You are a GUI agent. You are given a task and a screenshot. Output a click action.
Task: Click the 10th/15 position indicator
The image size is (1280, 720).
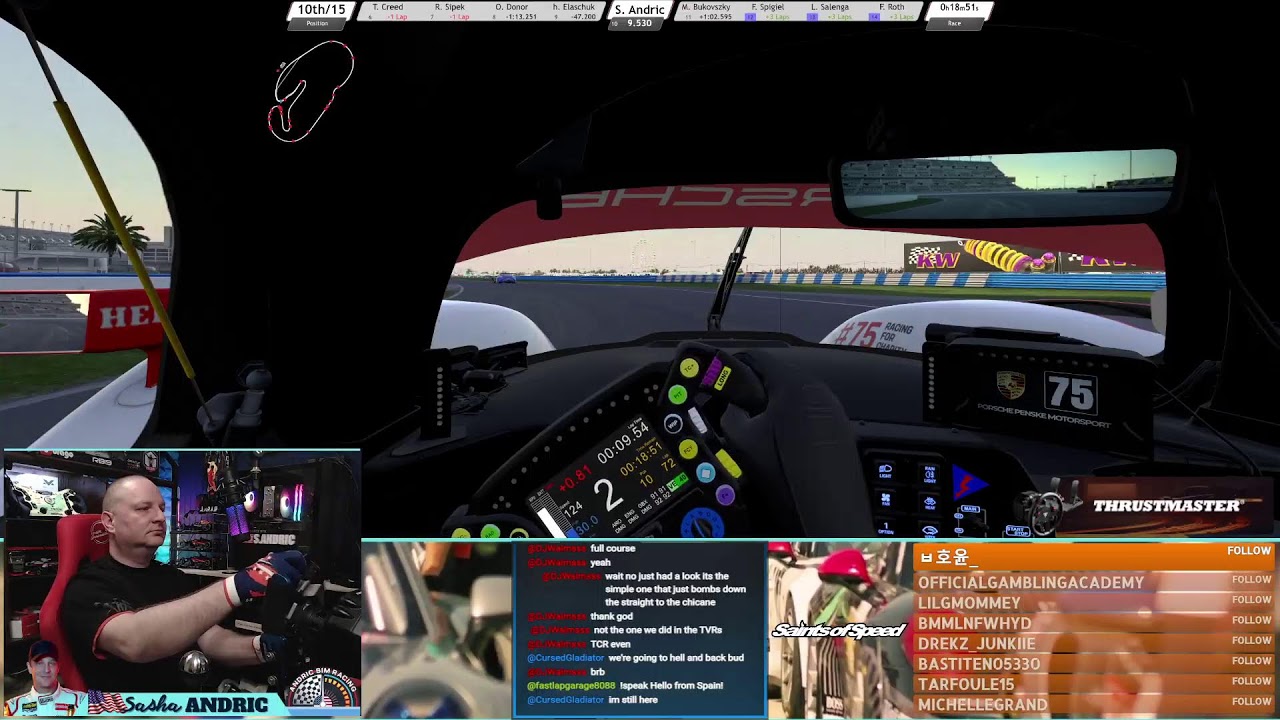(320, 14)
